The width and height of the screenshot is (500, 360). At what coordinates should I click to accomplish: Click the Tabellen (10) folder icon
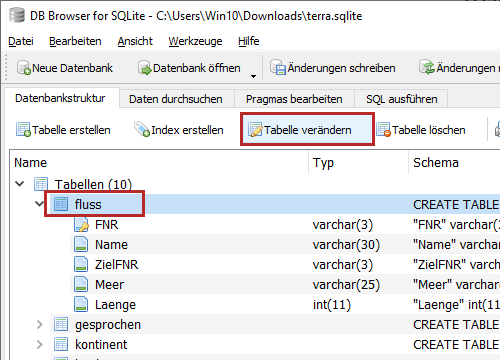coord(41,184)
